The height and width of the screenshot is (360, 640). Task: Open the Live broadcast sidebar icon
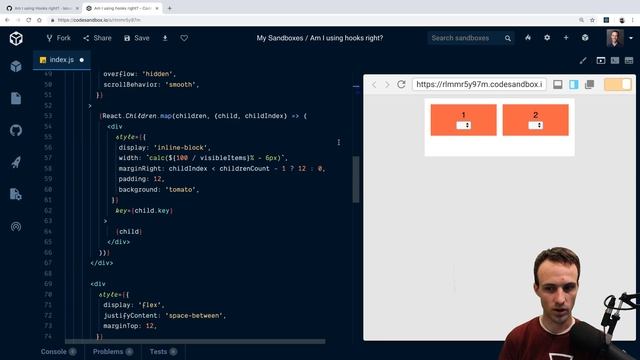pos(16,227)
